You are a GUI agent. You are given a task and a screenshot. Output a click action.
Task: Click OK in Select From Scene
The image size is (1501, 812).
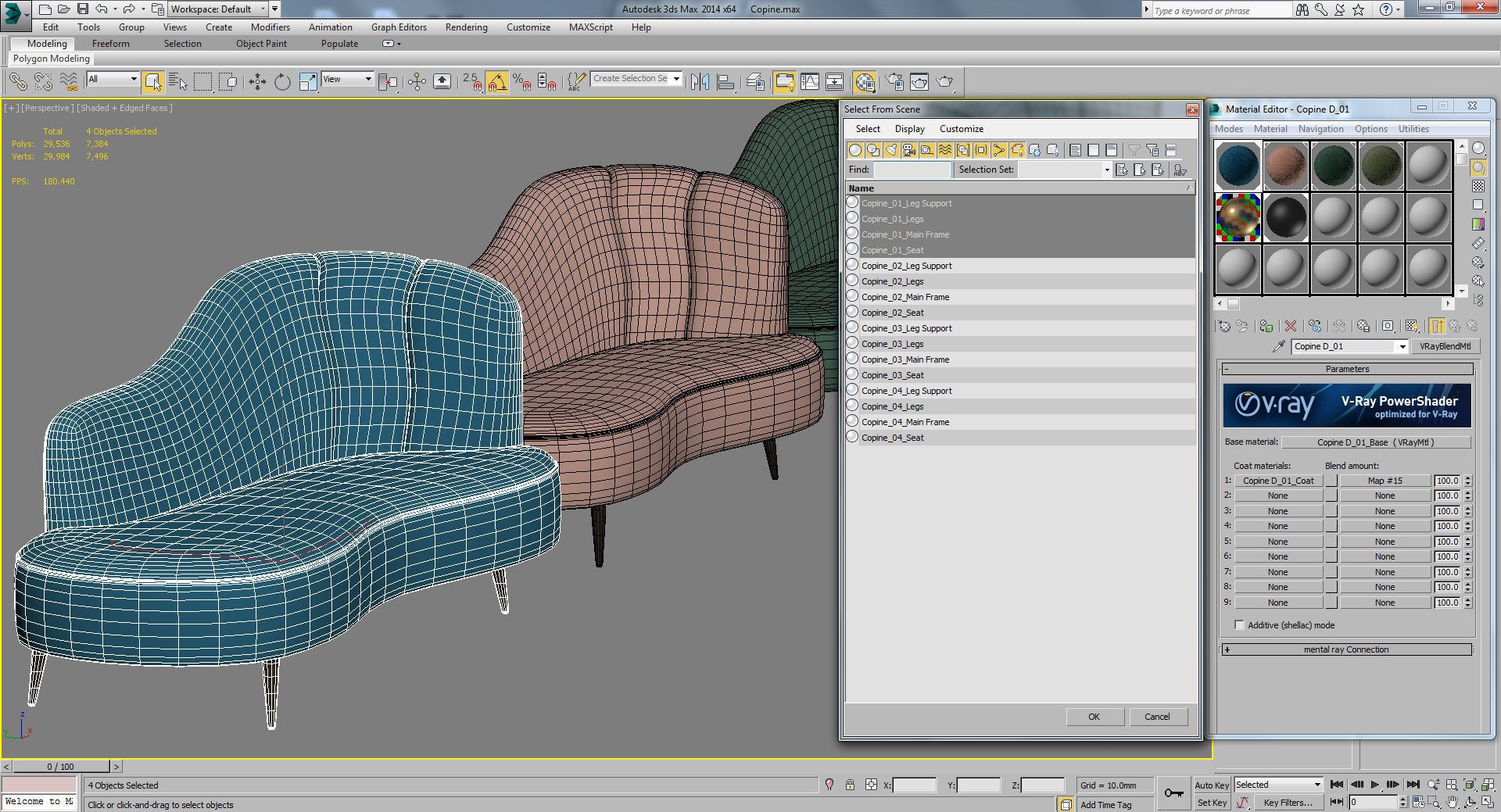click(x=1094, y=717)
